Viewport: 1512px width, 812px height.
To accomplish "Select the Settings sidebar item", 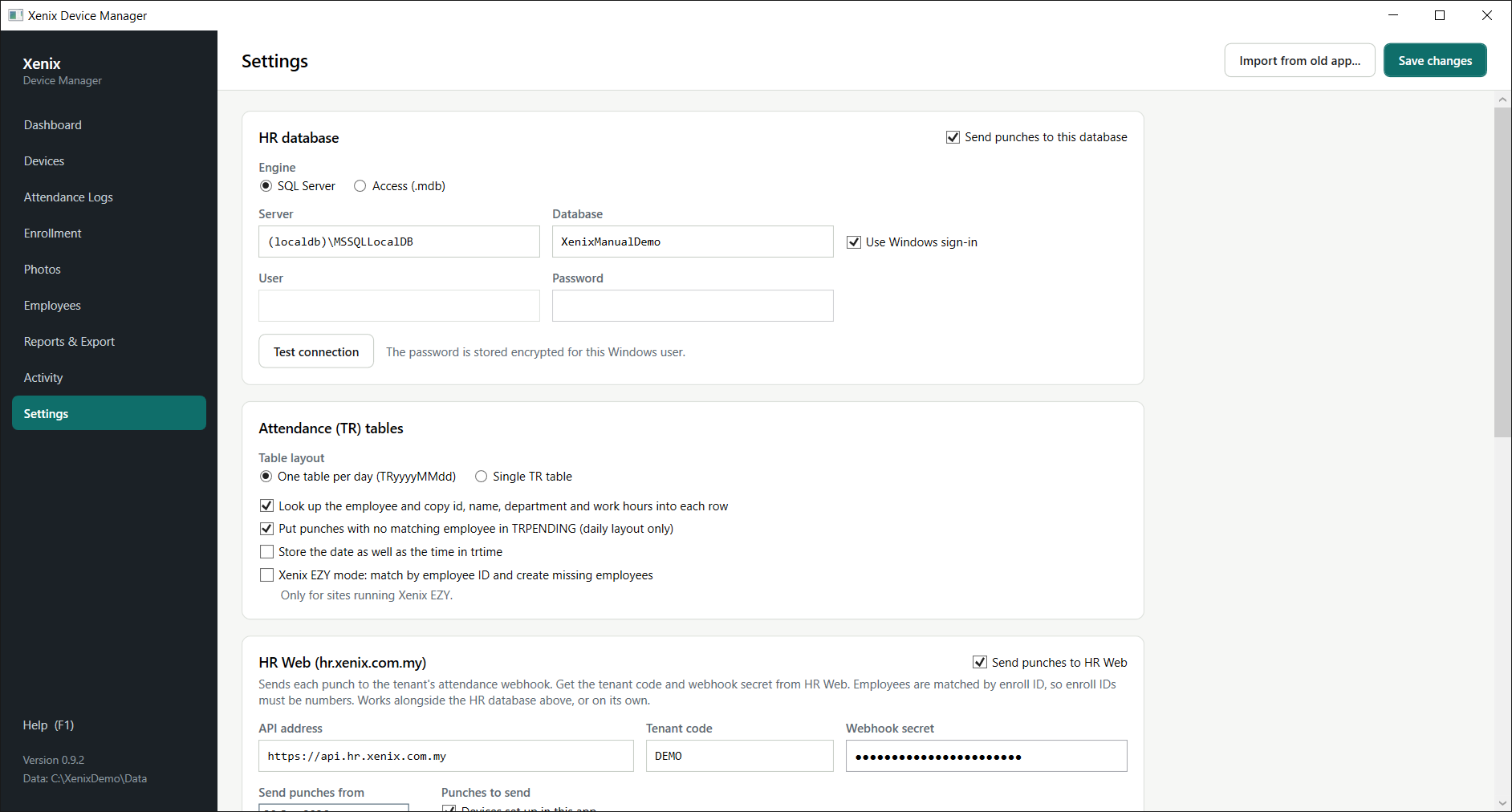I will tap(109, 413).
